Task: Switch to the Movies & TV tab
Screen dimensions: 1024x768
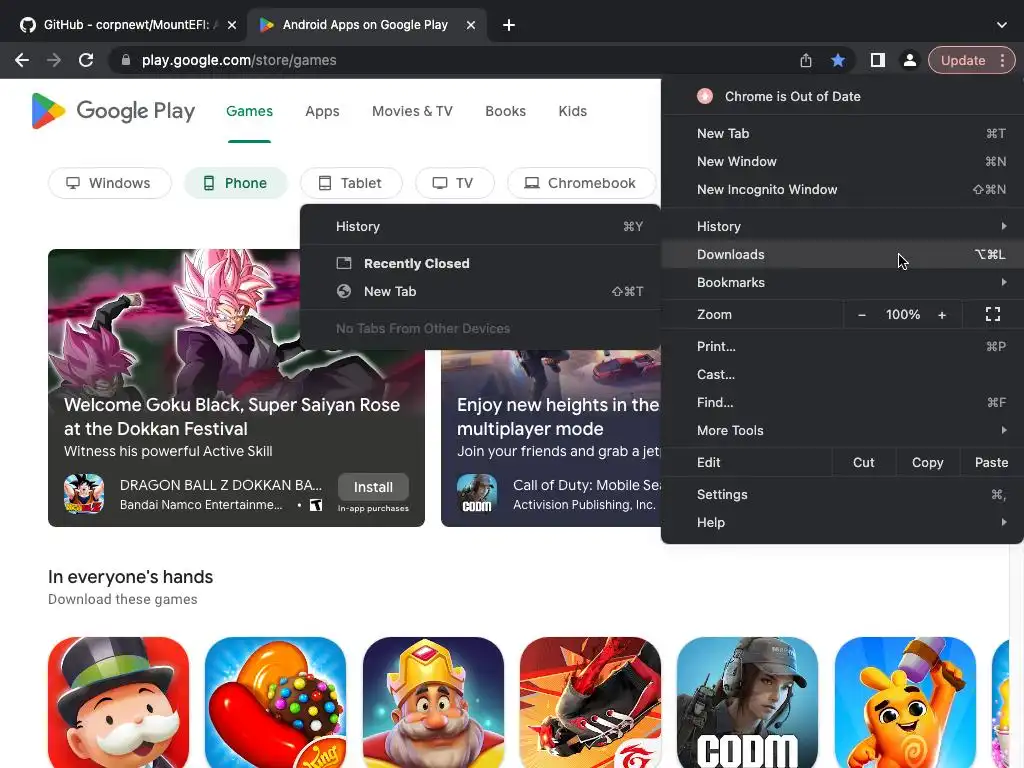Action: [412, 111]
